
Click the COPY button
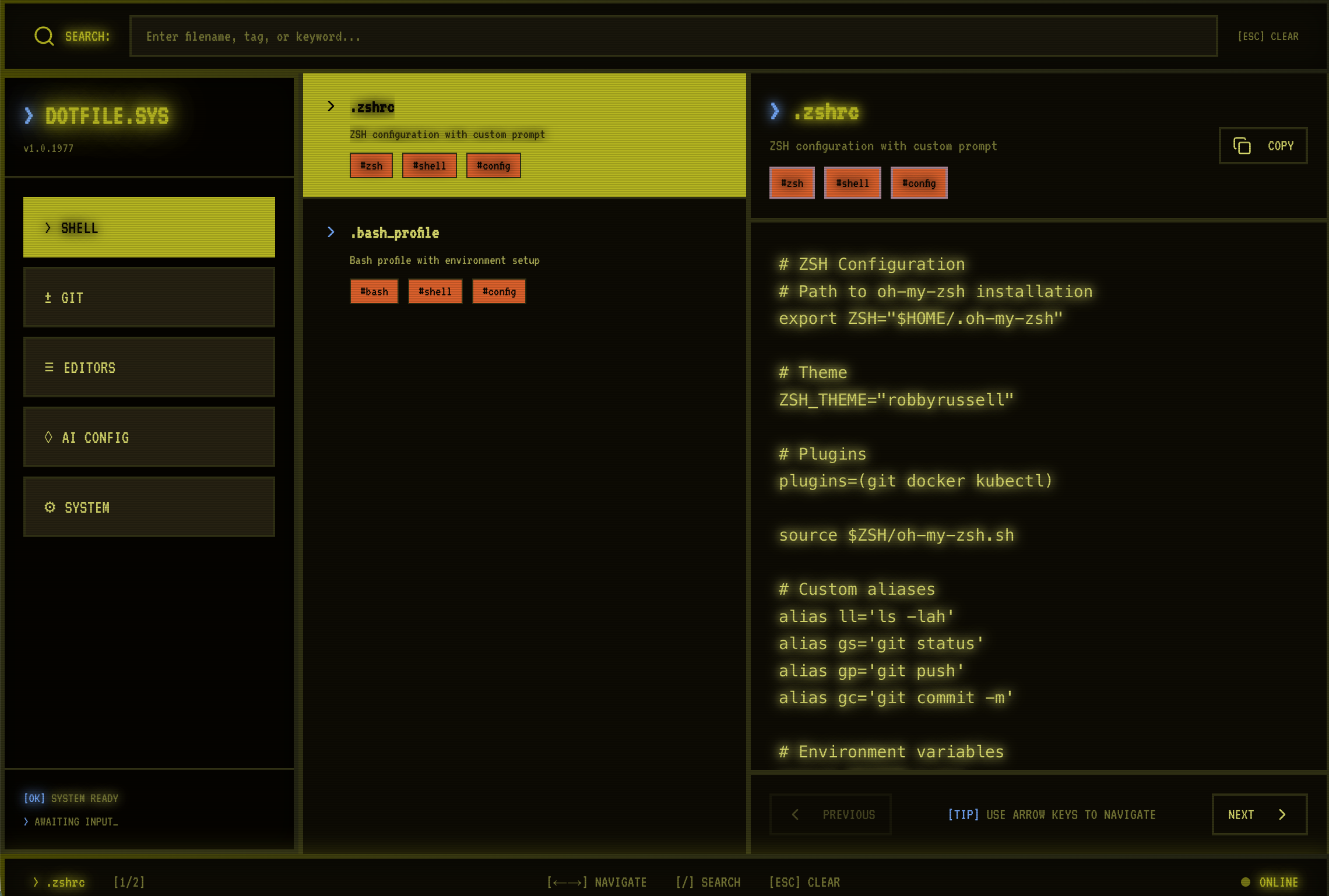click(x=1263, y=146)
